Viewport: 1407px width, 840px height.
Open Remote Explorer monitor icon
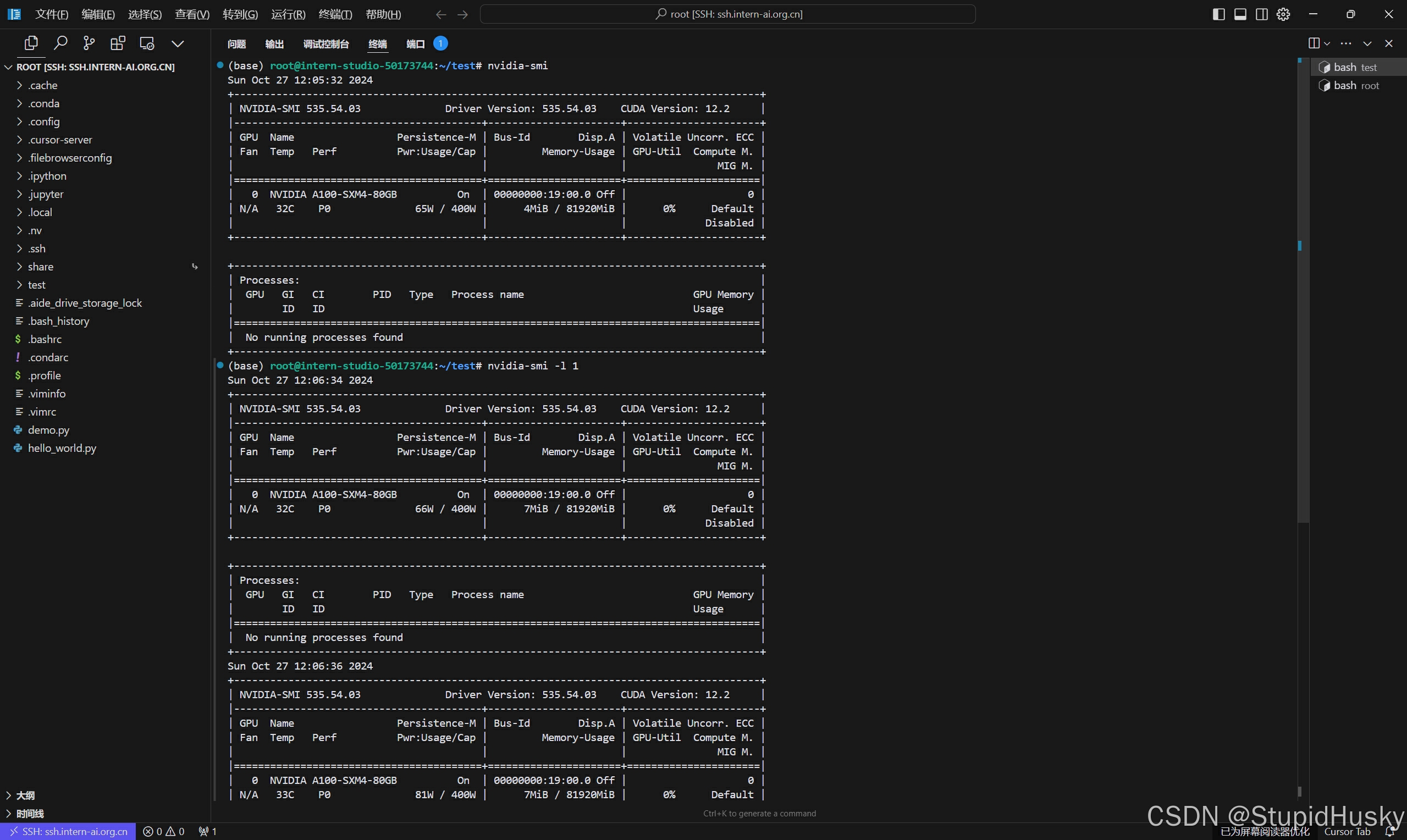pyautogui.click(x=147, y=43)
